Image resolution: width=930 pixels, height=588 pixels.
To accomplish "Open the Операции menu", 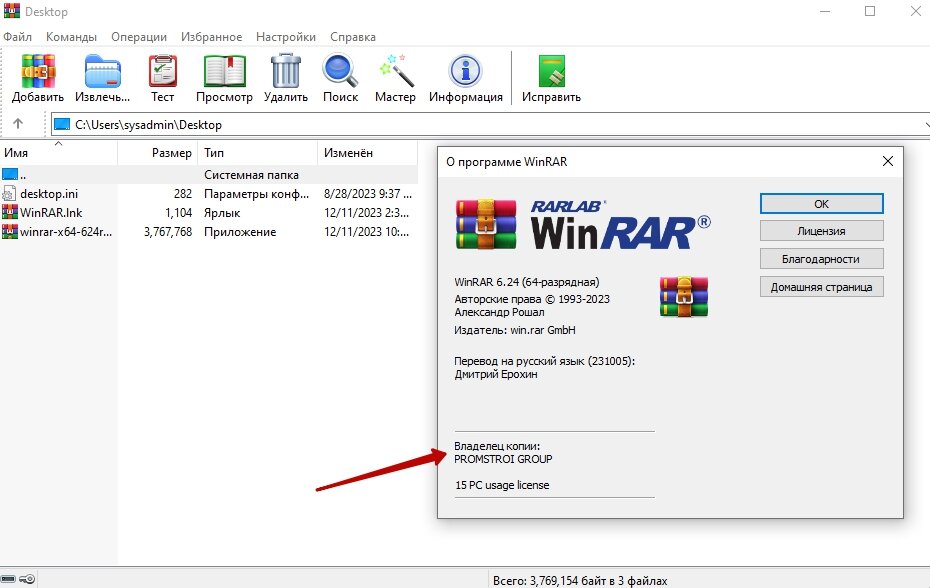I will tap(139, 37).
